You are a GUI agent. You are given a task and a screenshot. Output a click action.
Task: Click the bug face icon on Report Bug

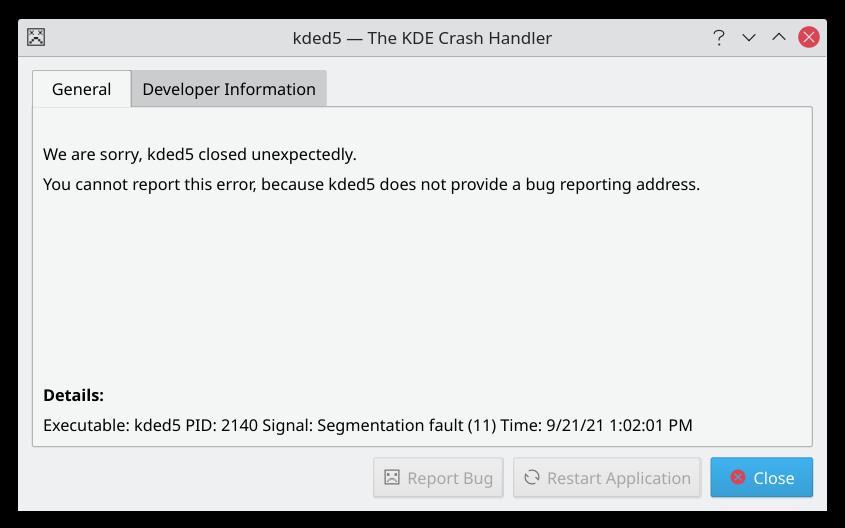(393, 478)
